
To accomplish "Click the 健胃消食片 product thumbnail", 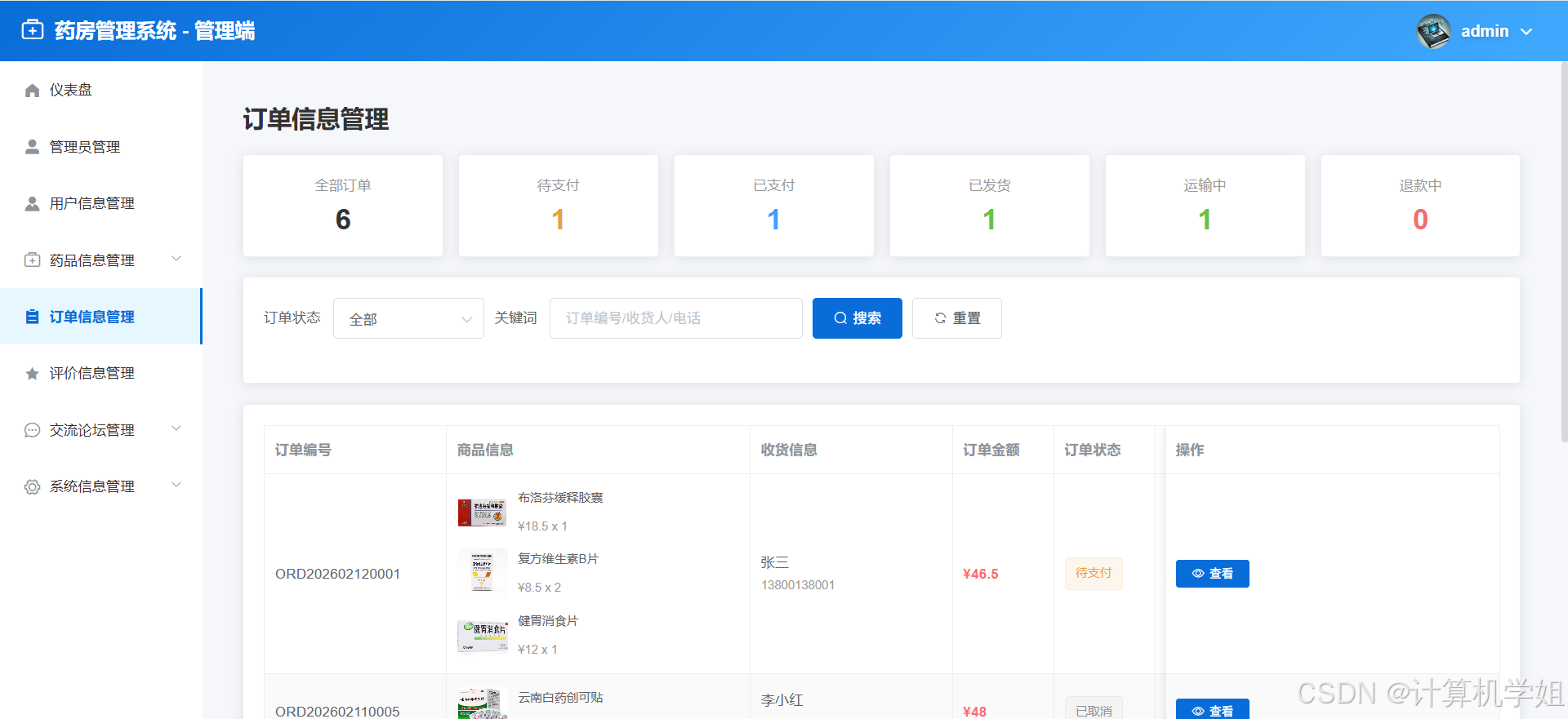I will [x=483, y=636].
